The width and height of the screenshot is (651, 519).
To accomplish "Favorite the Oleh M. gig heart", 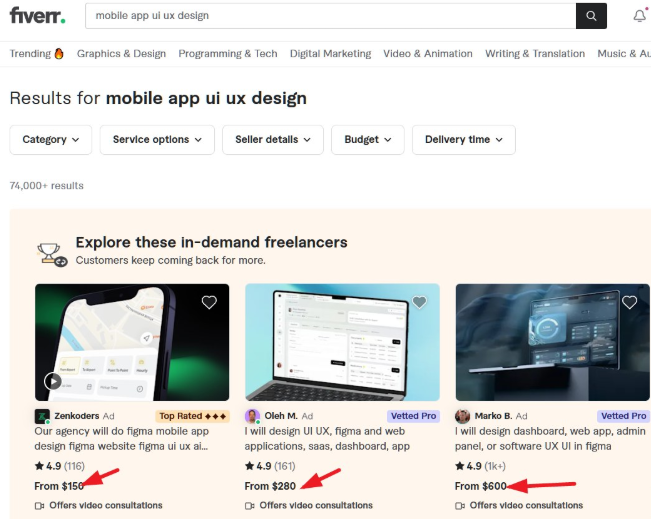I will coord(419,302).
